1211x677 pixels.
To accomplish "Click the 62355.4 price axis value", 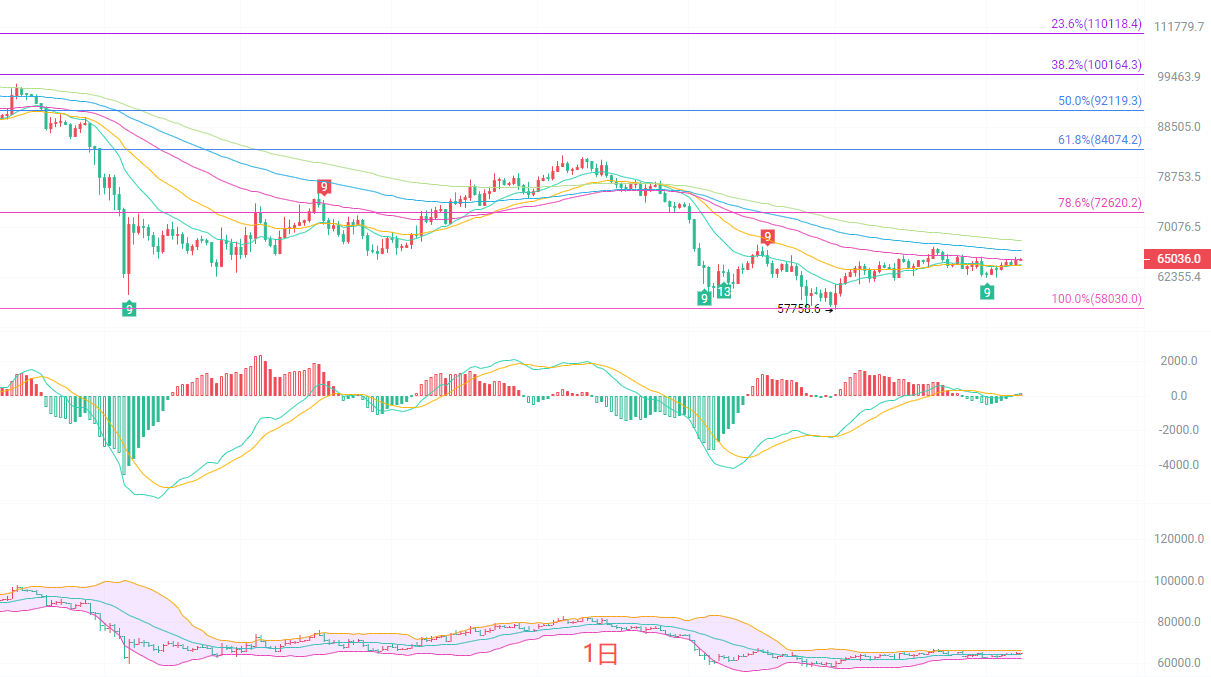I will (x=1178, y=277).
